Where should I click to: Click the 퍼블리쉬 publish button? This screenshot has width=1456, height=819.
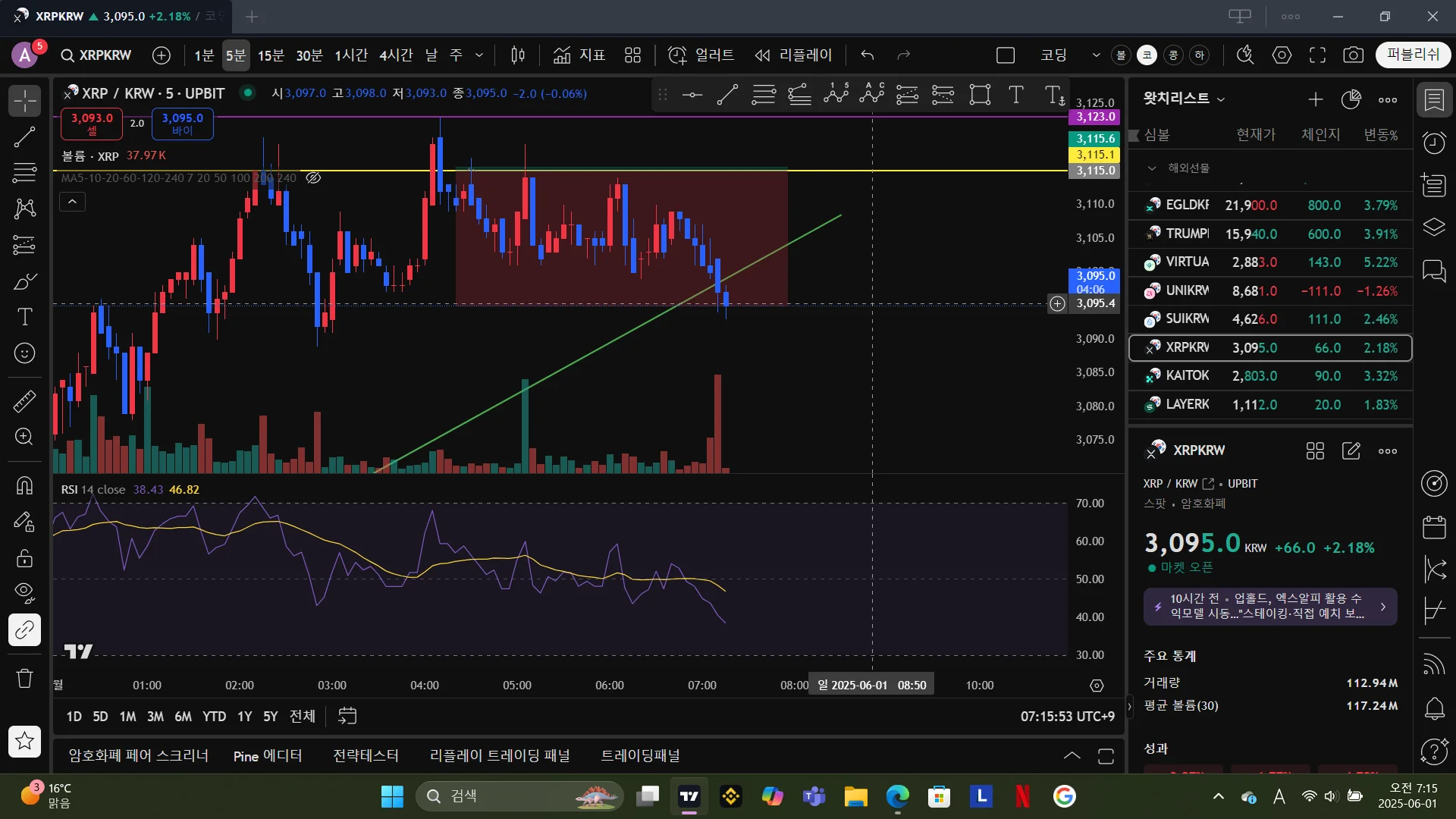point(1413,55)
